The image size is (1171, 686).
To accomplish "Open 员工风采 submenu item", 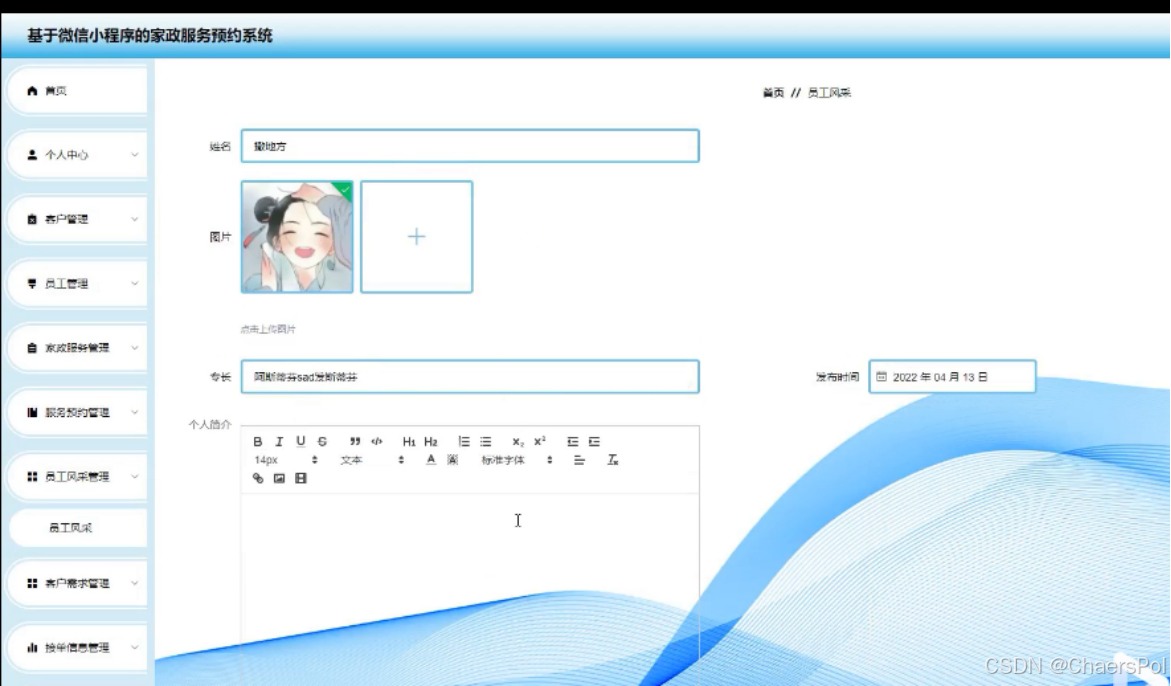I will 78,528.
